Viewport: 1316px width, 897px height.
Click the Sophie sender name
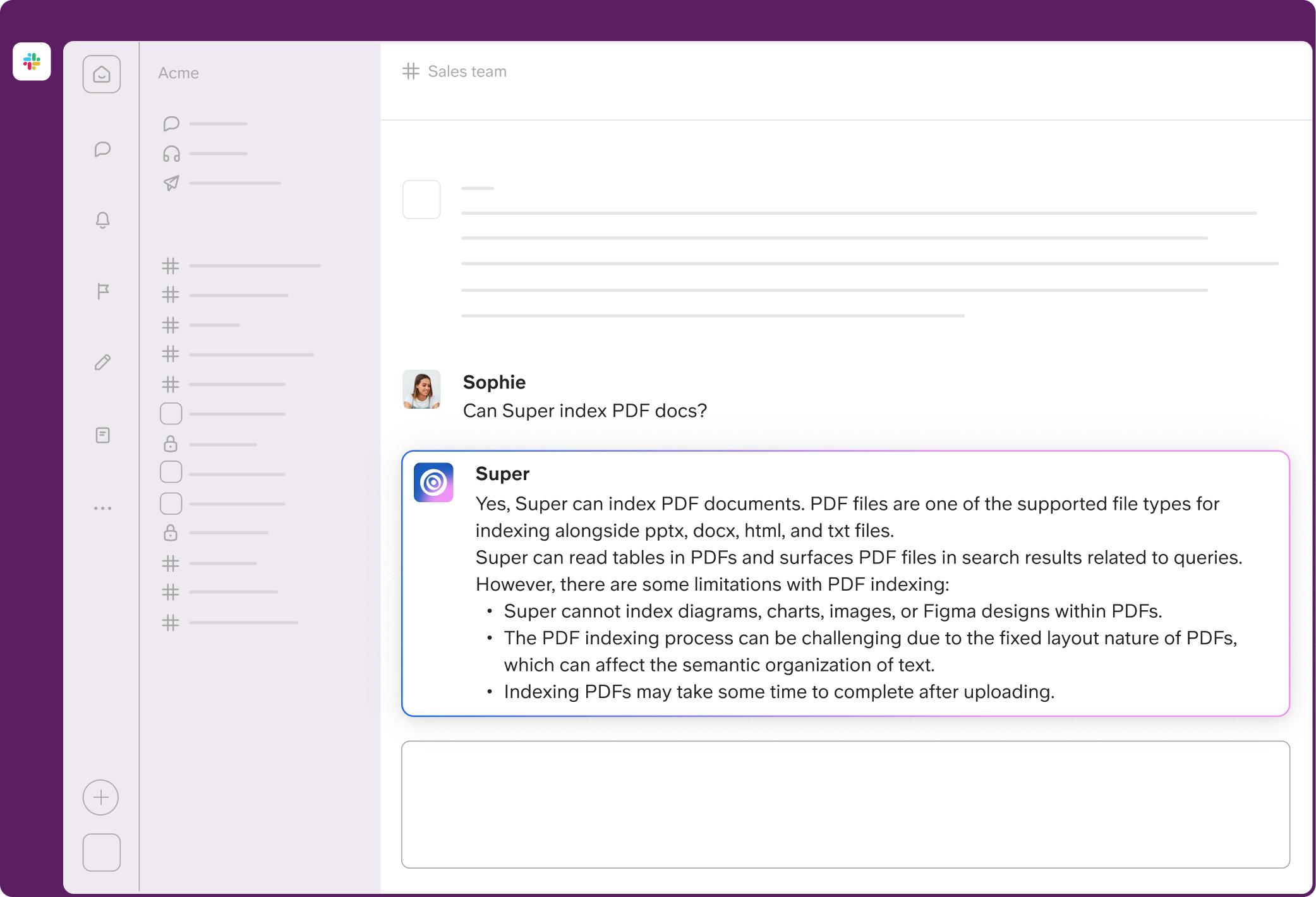tap(494, 382)
